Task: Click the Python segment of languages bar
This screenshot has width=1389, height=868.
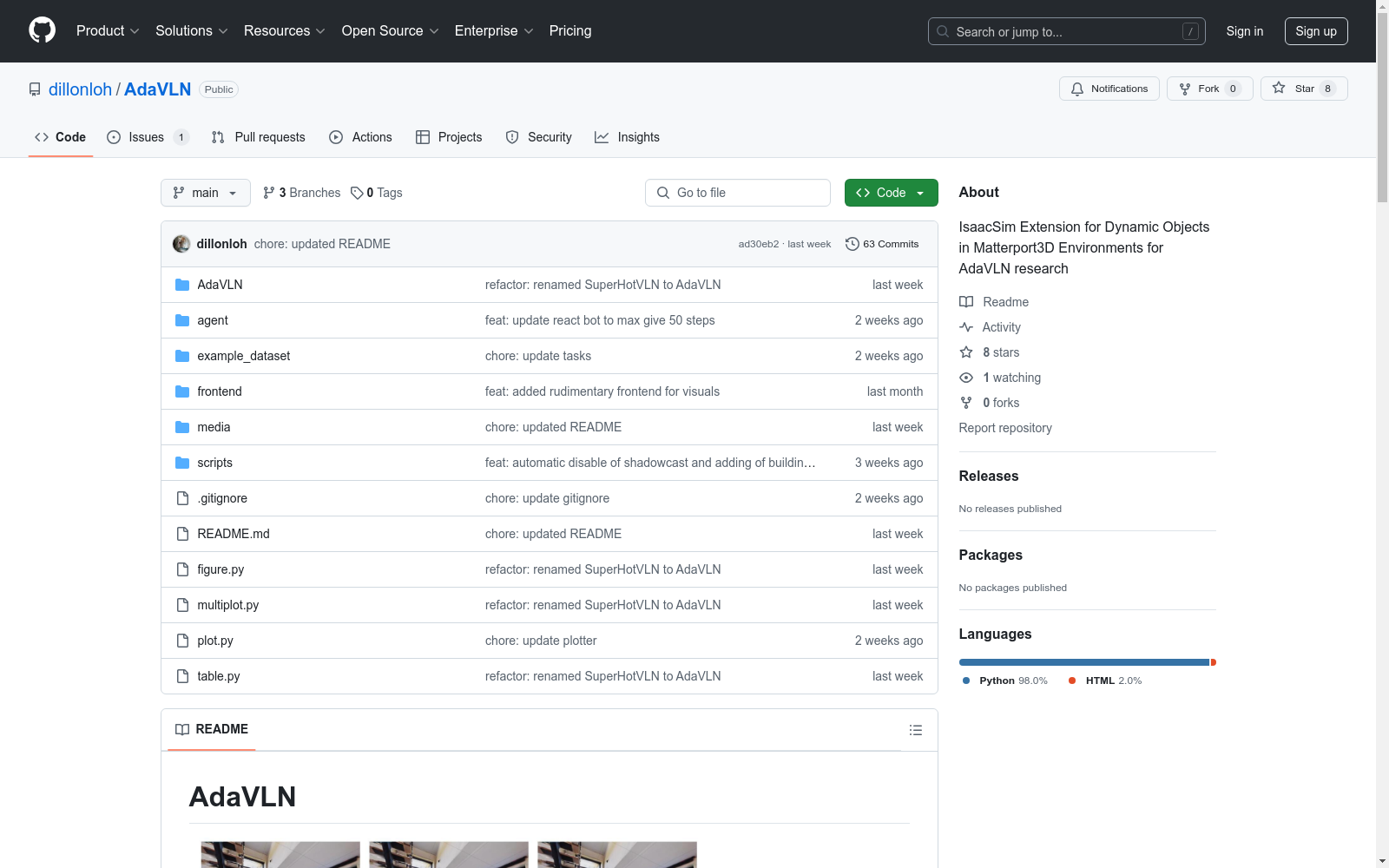Action: click(1083, 662)
